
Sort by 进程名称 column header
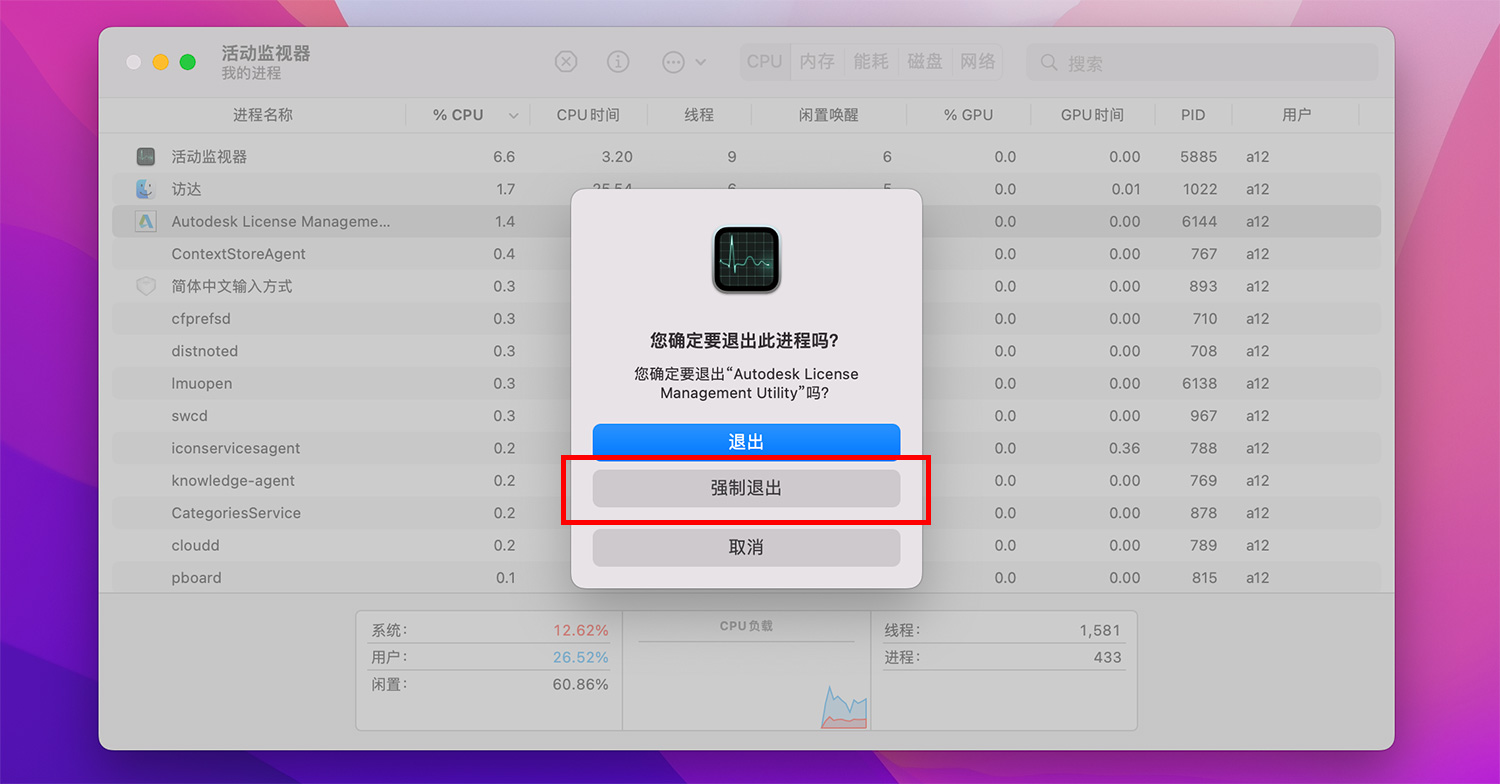(x=263, y=115)
